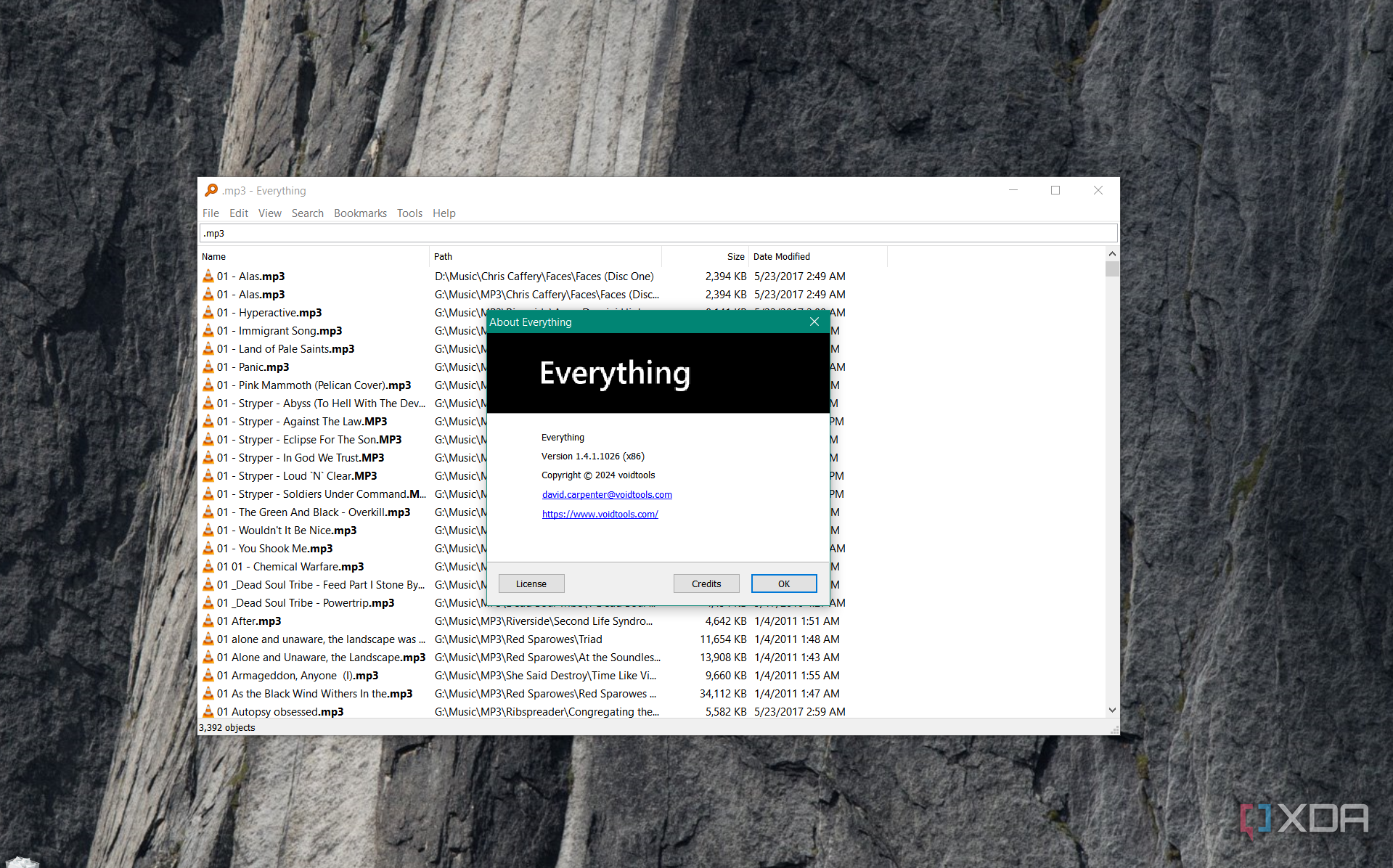Click the VLC icon beside 01 01 - Chemical Warfare.mp3
This screenshot has height=868, width=1393.
(x=208, y=567)
